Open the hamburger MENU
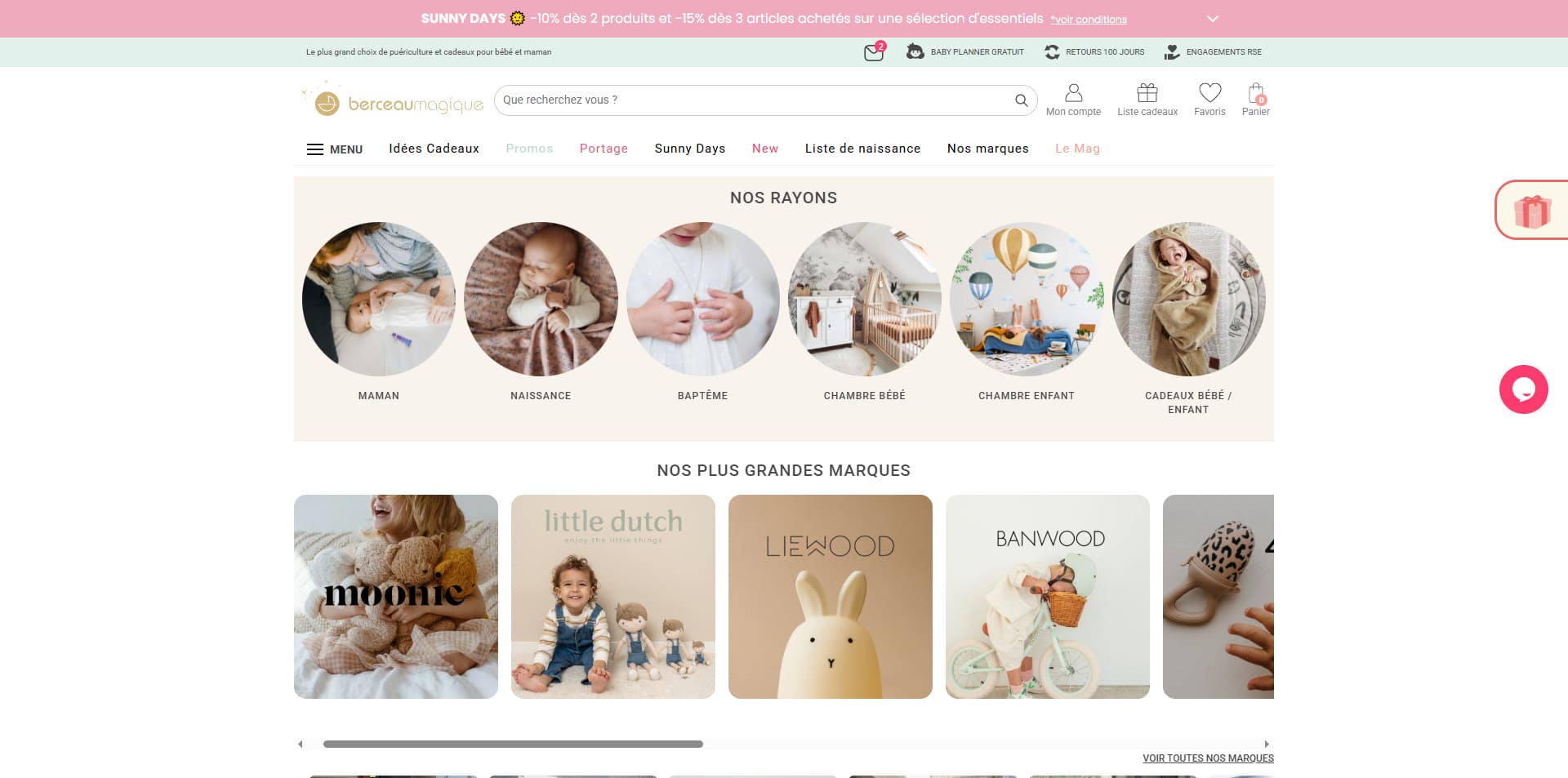The image size is (1568, 778). (335, 149)
